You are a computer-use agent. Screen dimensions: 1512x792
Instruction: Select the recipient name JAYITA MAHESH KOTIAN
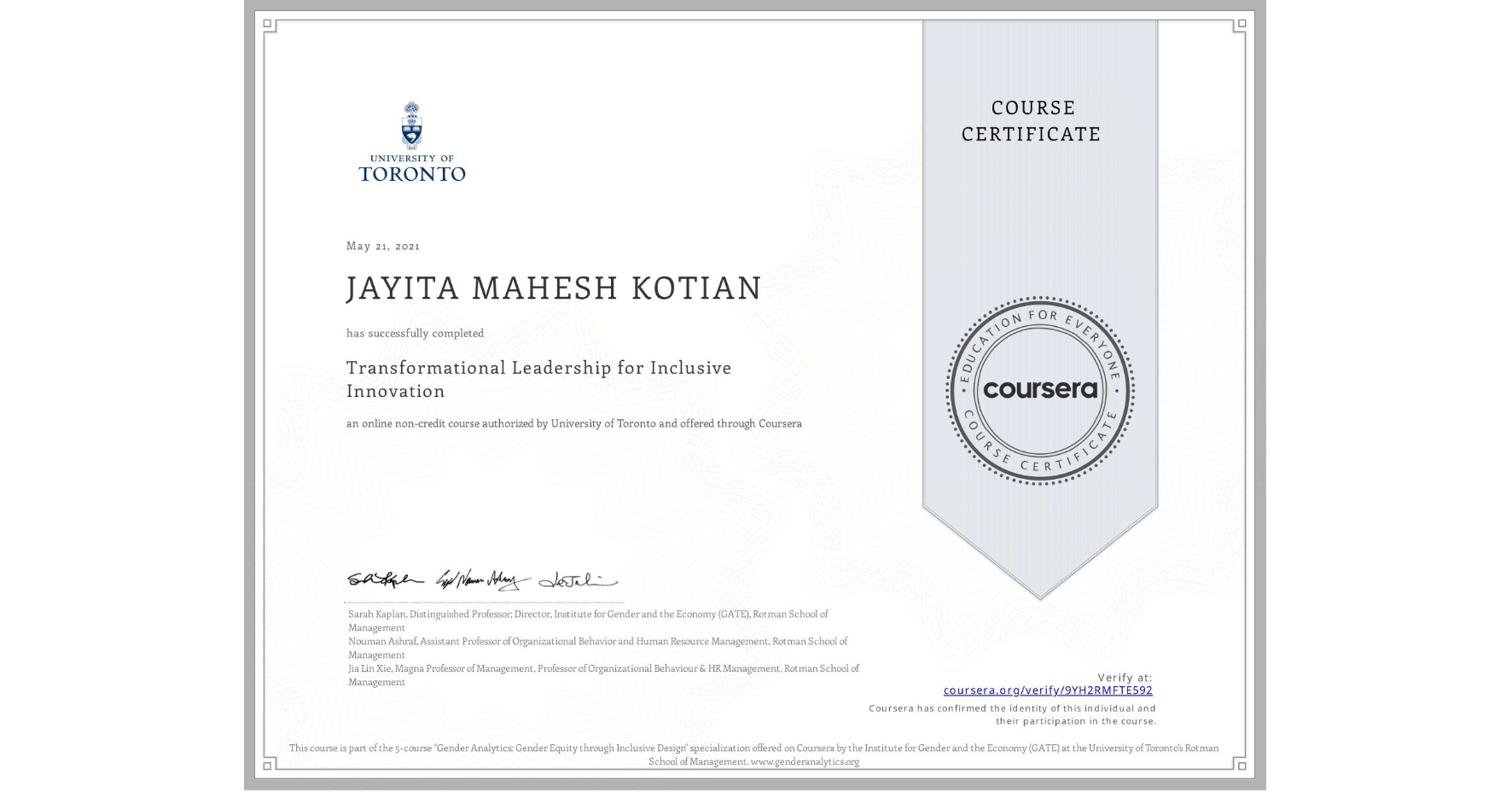(555, 288)
